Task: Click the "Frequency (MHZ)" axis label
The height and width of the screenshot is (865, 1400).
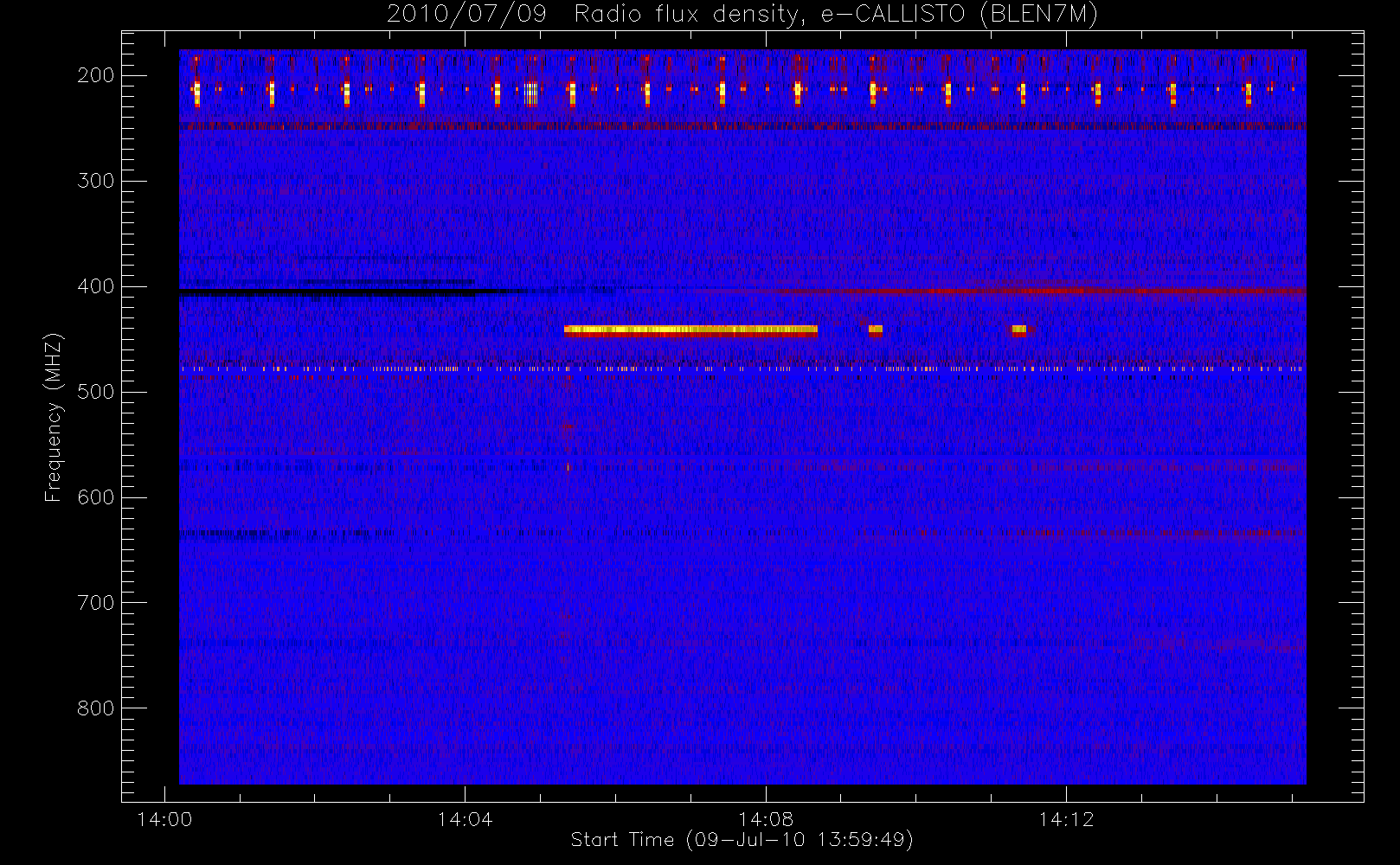Action: (54, 417)
